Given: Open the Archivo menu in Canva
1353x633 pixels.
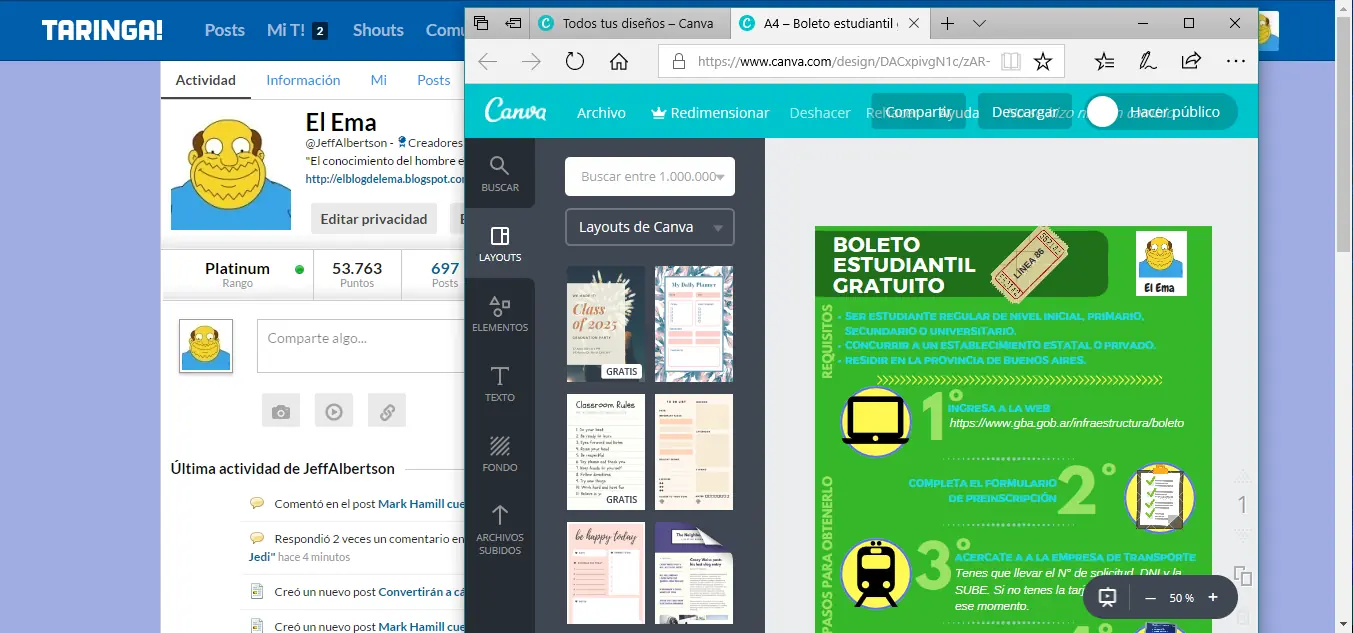Looking at the screenshot, I should pos(601,113).
